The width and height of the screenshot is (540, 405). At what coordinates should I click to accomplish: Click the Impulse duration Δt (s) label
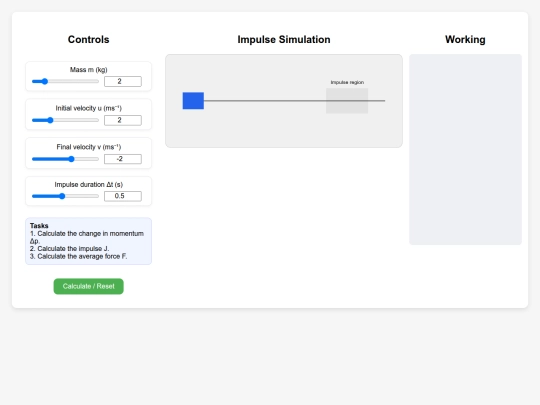coord(89,185)
